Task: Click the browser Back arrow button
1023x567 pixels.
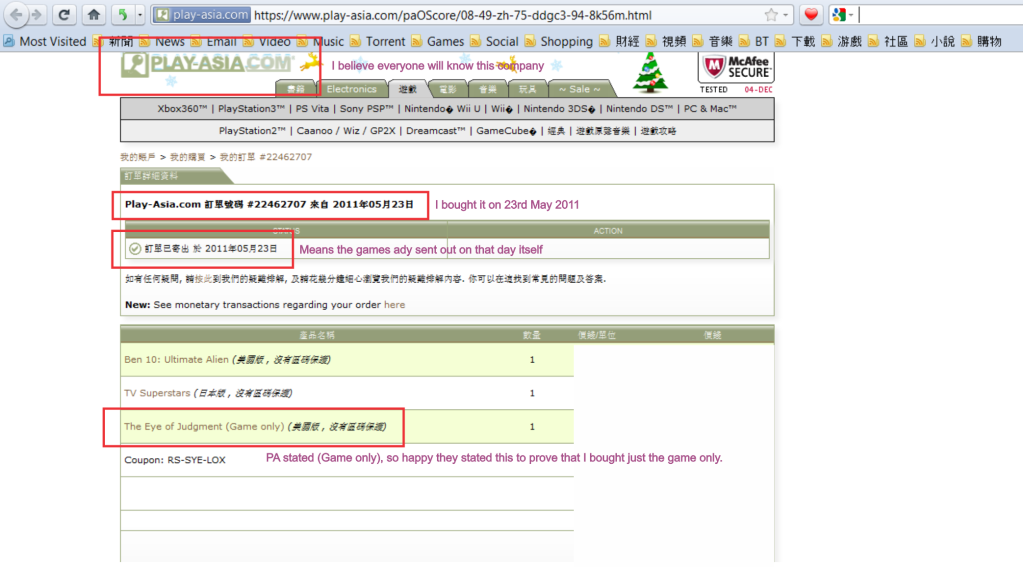Action: click(14, 15)
